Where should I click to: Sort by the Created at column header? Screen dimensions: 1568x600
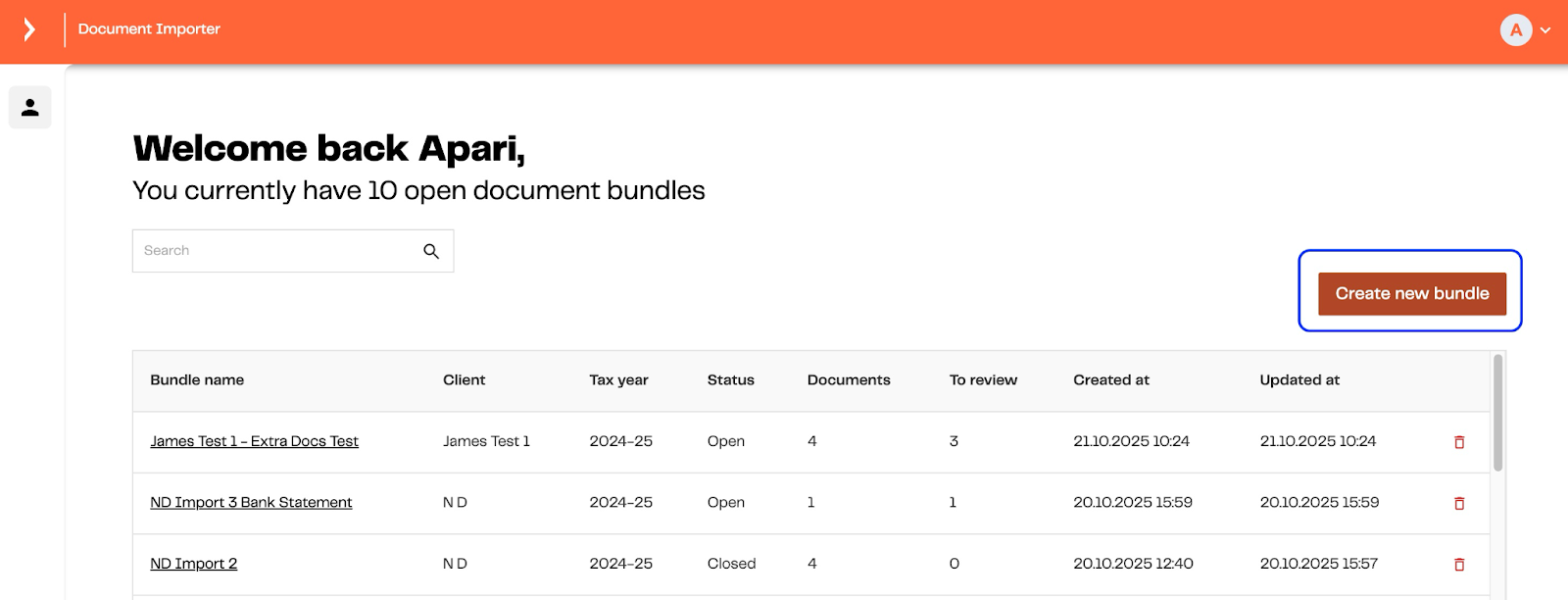1110,380
